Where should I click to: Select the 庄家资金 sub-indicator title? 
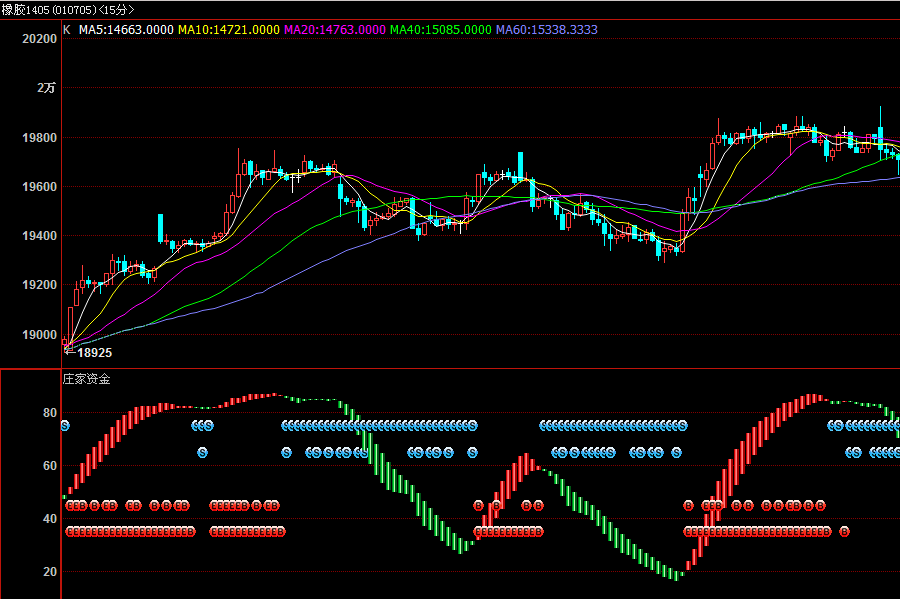click(x=87, y=379)
